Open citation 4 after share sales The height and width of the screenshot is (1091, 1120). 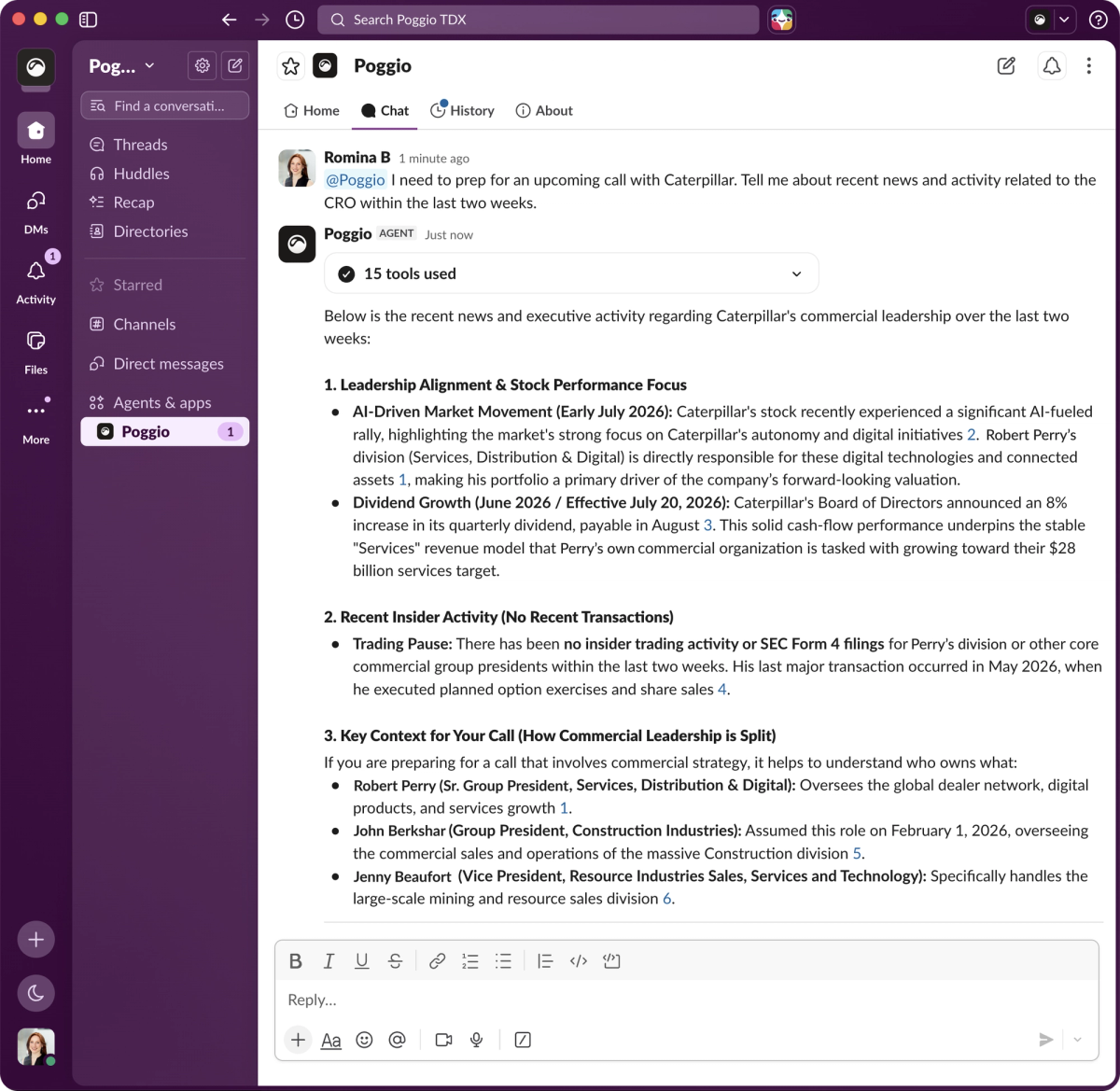[x=721, y=690]
